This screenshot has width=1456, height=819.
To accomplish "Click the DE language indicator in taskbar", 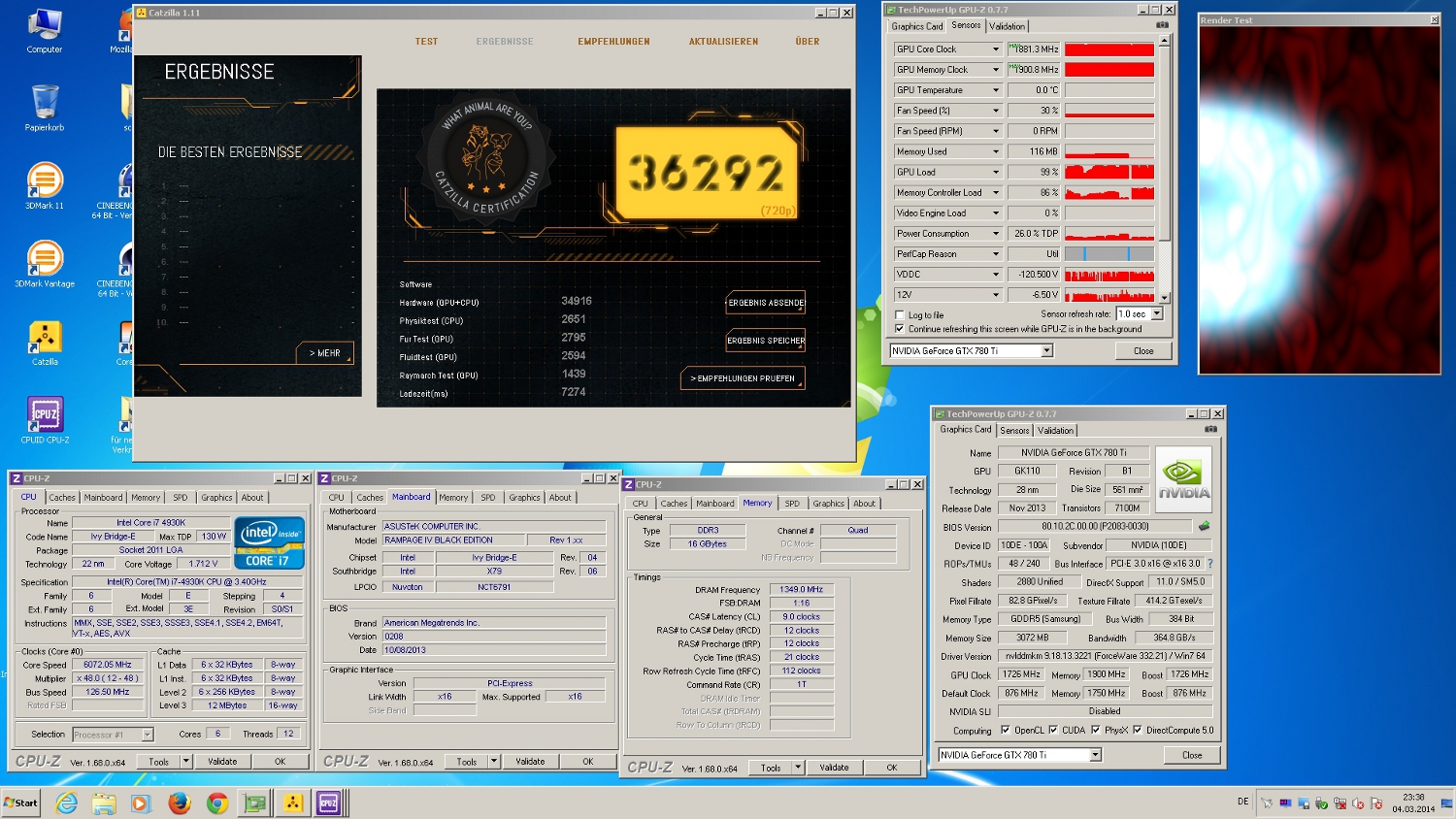I will (x=1242, y=802).
